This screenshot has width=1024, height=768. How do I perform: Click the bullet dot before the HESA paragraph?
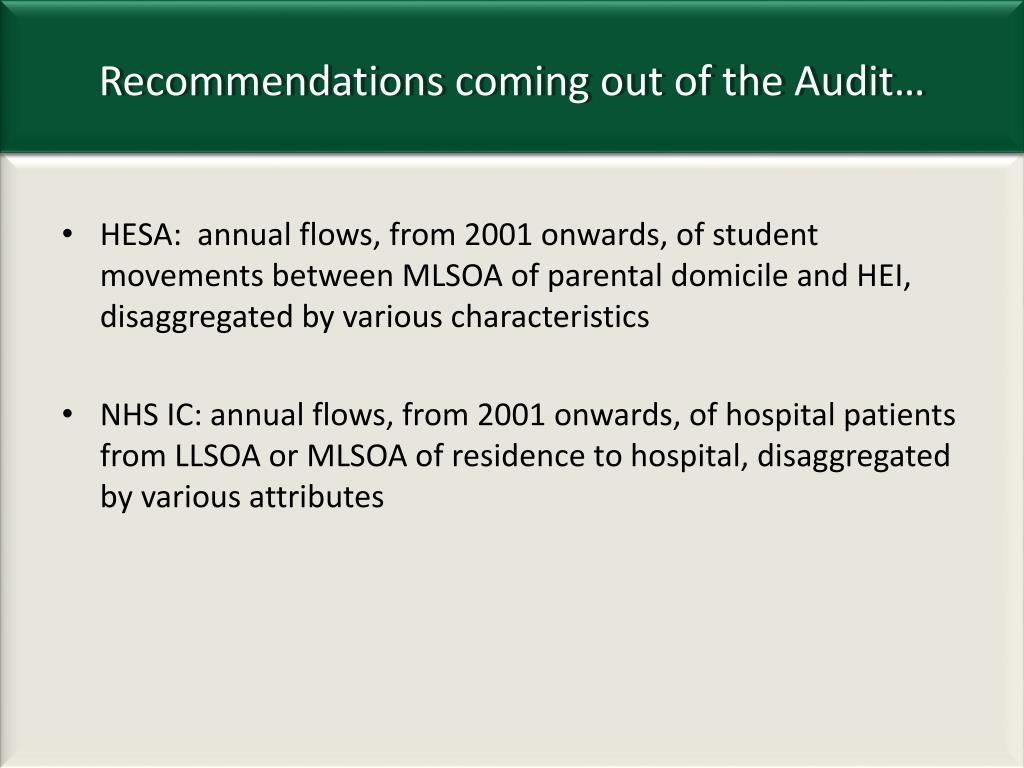(67, 234)
